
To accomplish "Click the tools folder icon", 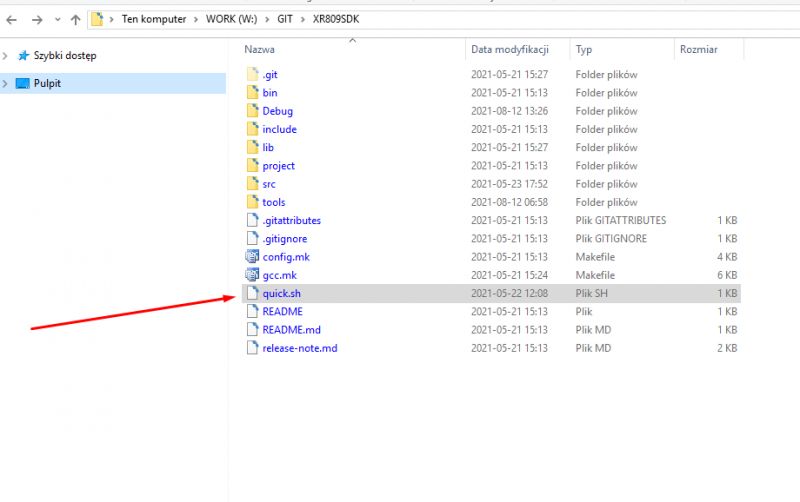I will (x=253, y=202).
